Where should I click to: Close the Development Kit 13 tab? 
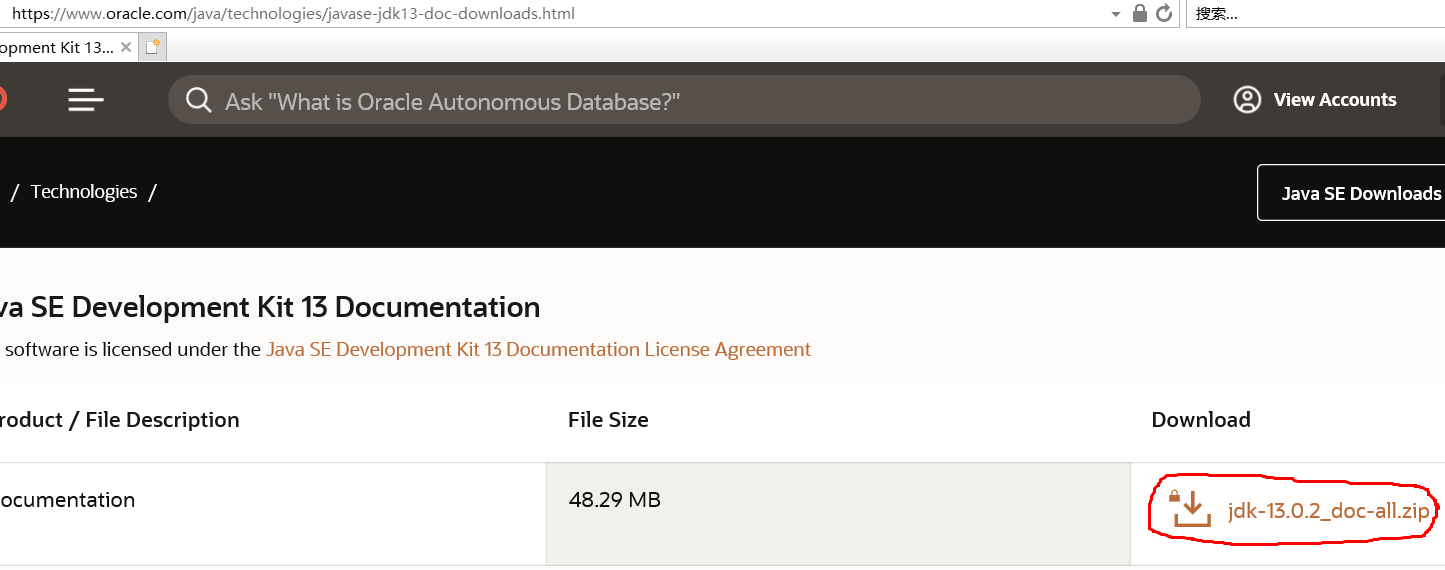click(126, 47)
